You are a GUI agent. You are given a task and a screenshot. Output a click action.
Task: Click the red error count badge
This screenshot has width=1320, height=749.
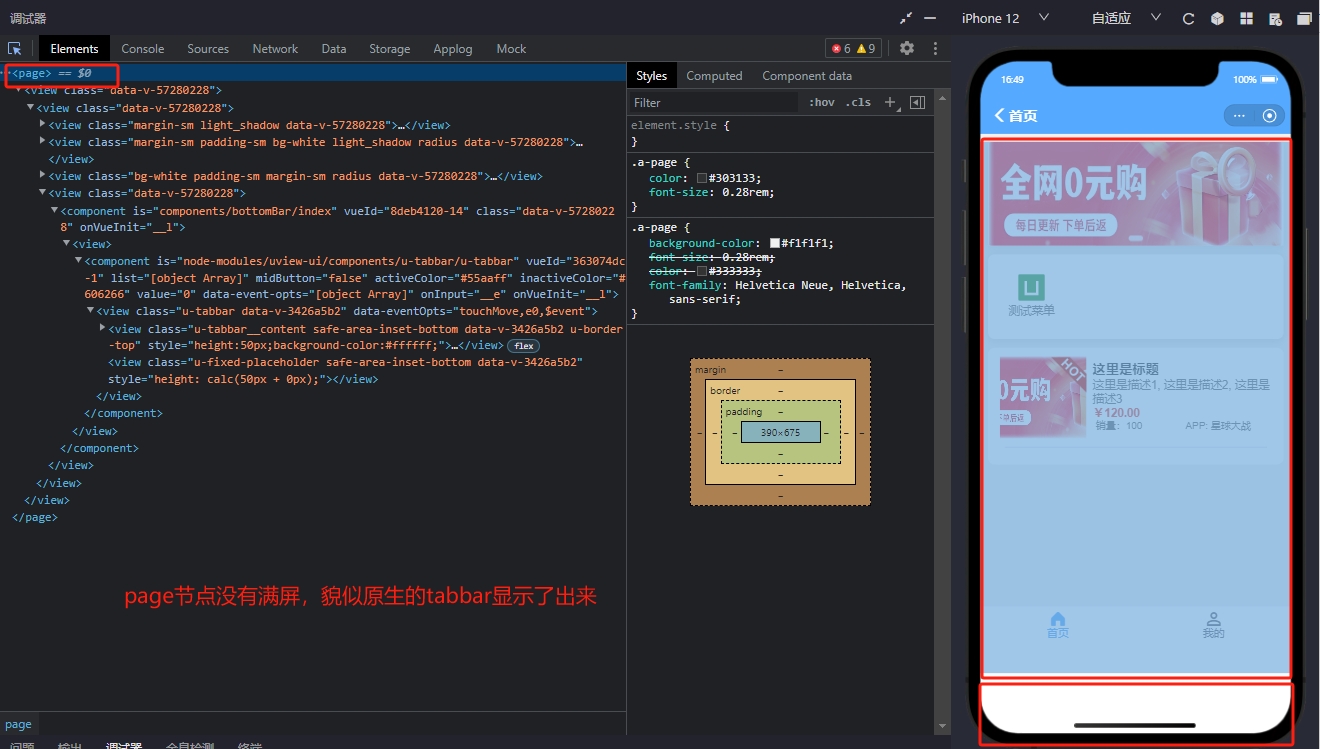coord(841,48)
